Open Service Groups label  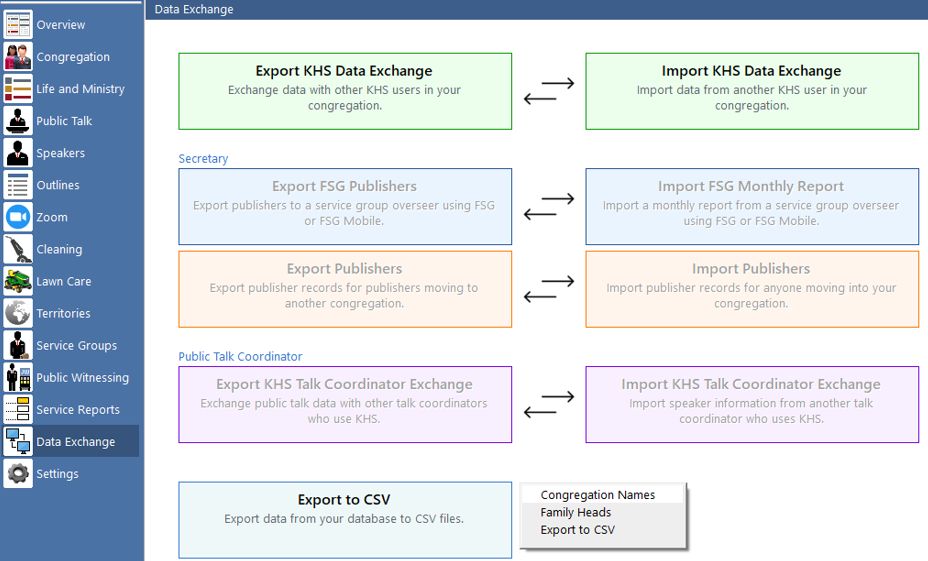pos(76,345)
